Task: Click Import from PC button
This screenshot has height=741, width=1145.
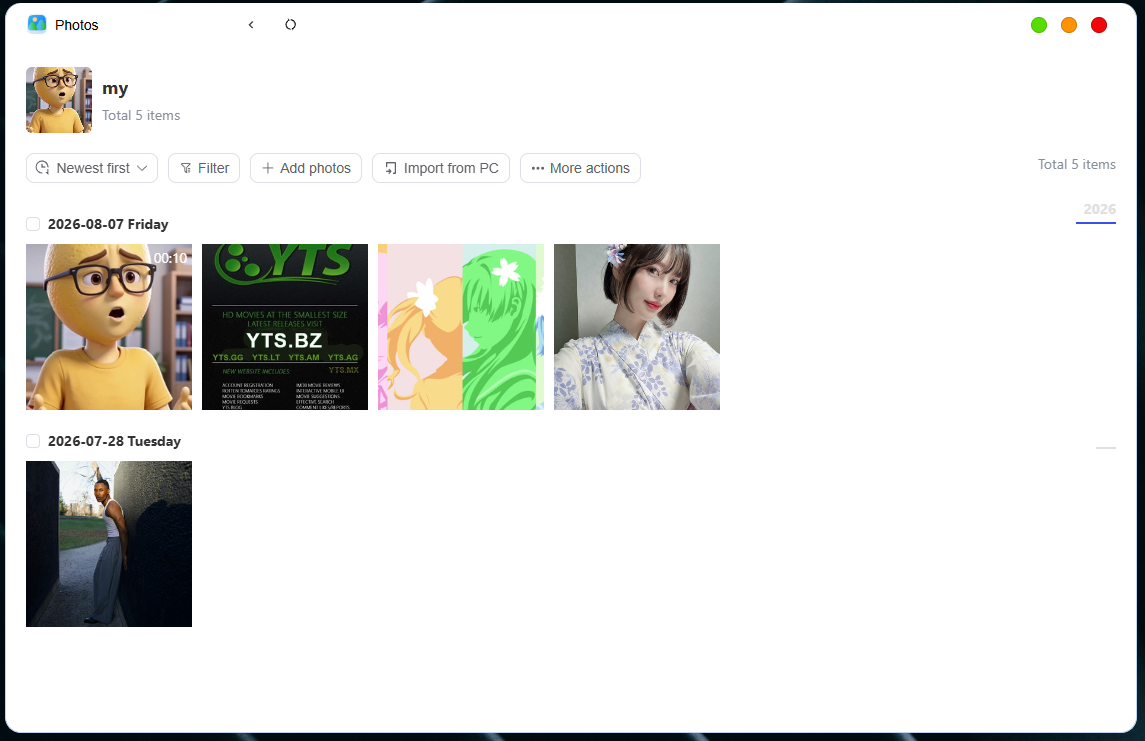Action: 441,168
